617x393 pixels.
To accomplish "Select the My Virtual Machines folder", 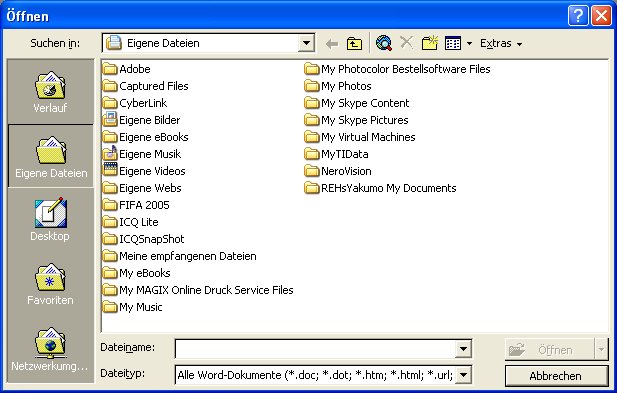I will (x=360, y=137).
